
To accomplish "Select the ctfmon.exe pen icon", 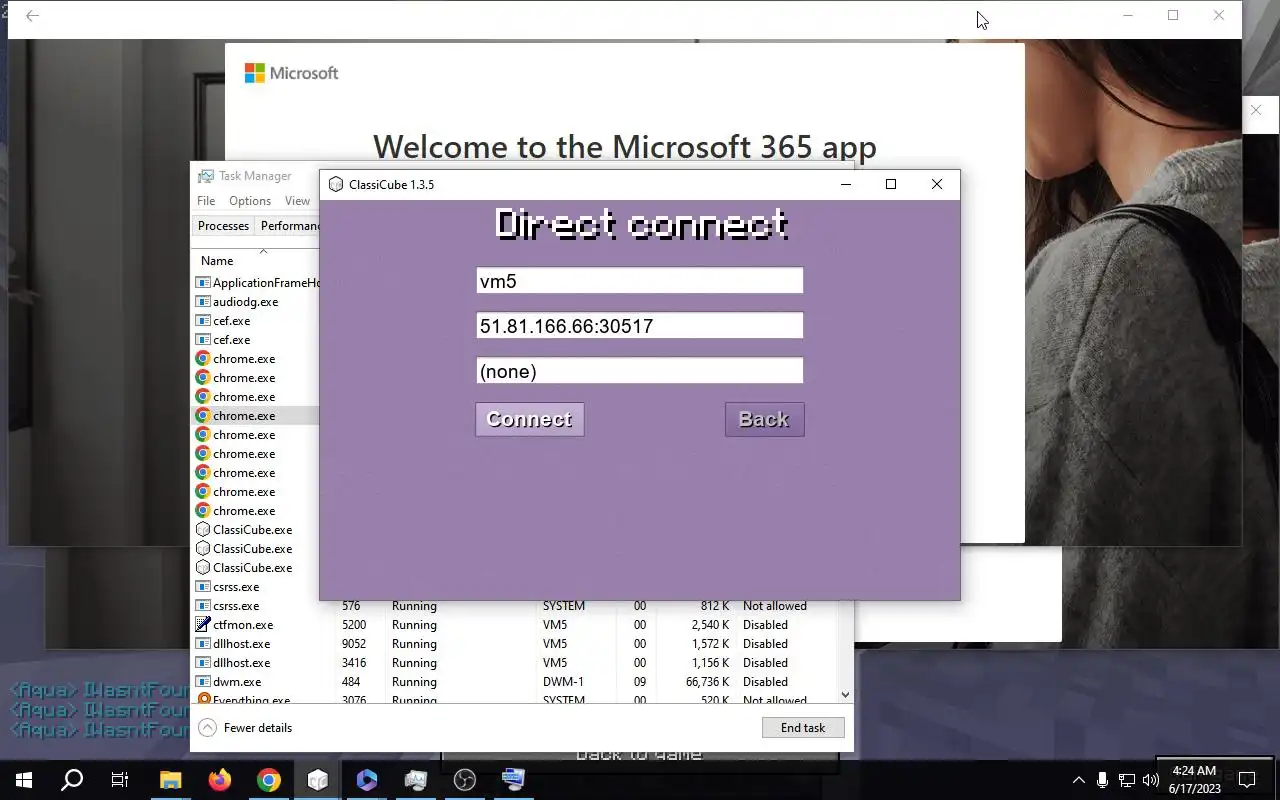I will tap(203, 625).
